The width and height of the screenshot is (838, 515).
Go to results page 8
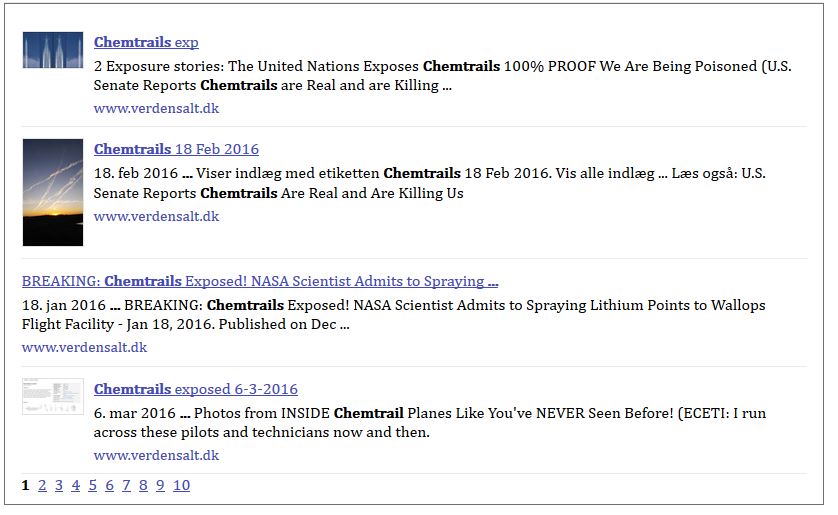[143, 485]
